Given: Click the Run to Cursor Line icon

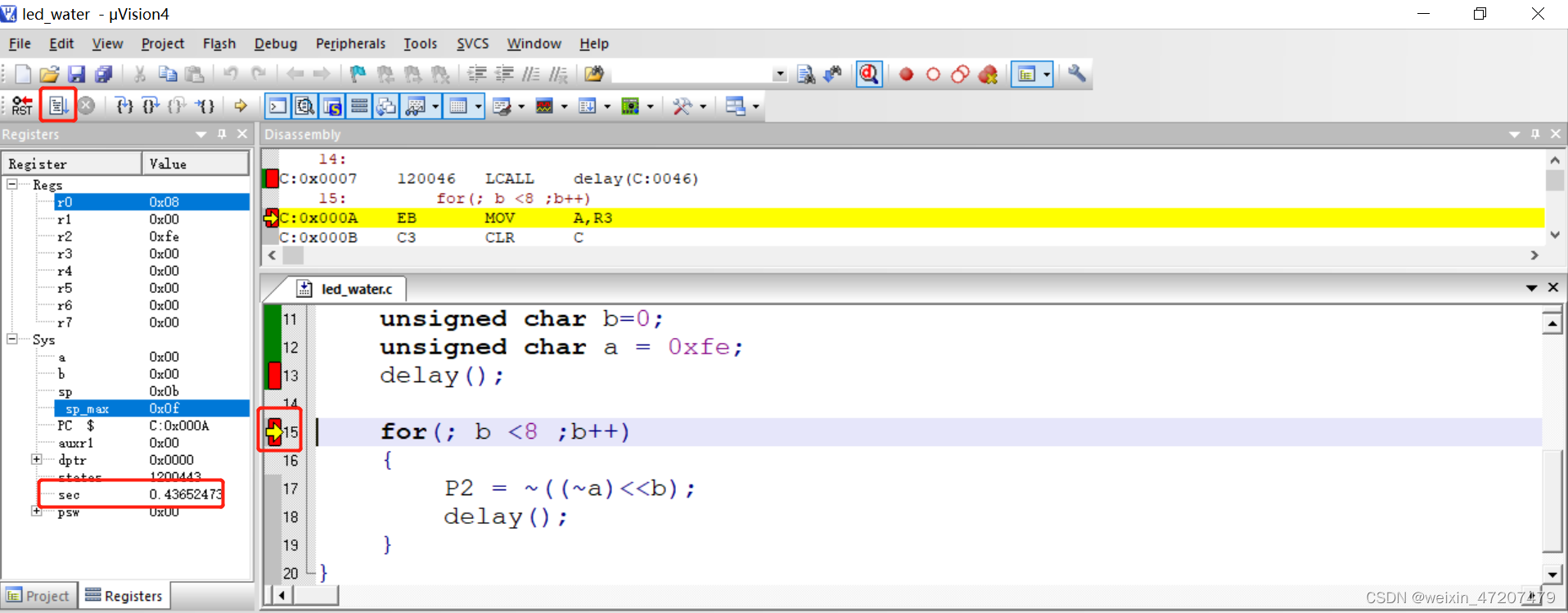Looking at the screenshot, I should tap(205, 106).
